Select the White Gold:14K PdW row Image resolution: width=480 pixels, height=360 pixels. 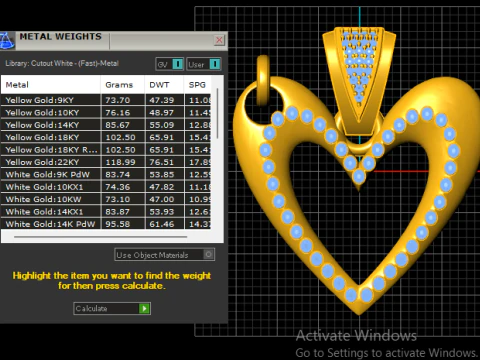[x=106, y=224]
